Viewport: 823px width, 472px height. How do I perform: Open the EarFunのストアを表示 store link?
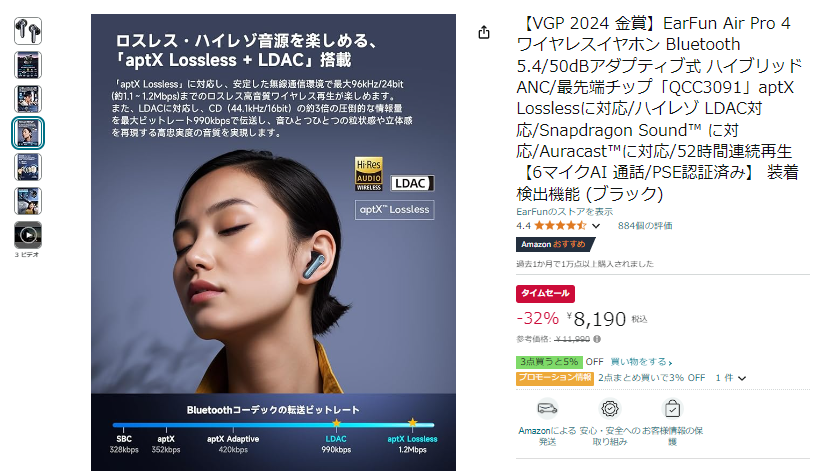click(564, 212)
